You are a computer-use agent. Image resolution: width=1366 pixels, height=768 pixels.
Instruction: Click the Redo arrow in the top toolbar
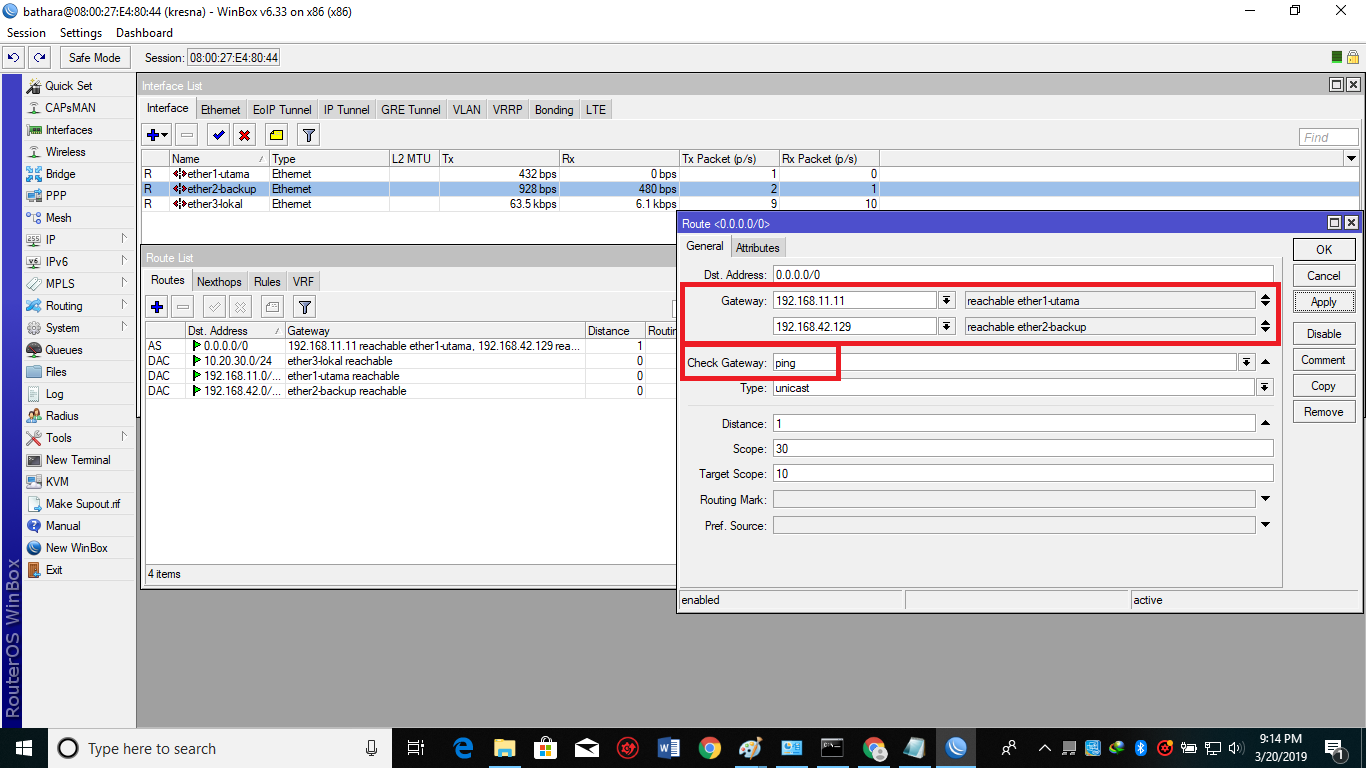[x=39, y=58]
